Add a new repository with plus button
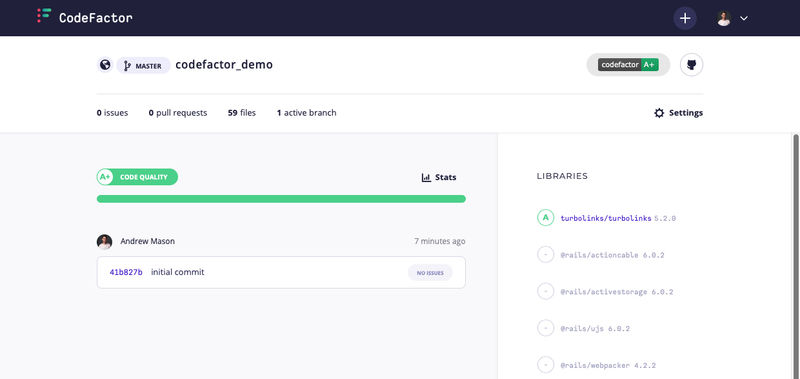 pyautogui.click(x=685, y=18)
